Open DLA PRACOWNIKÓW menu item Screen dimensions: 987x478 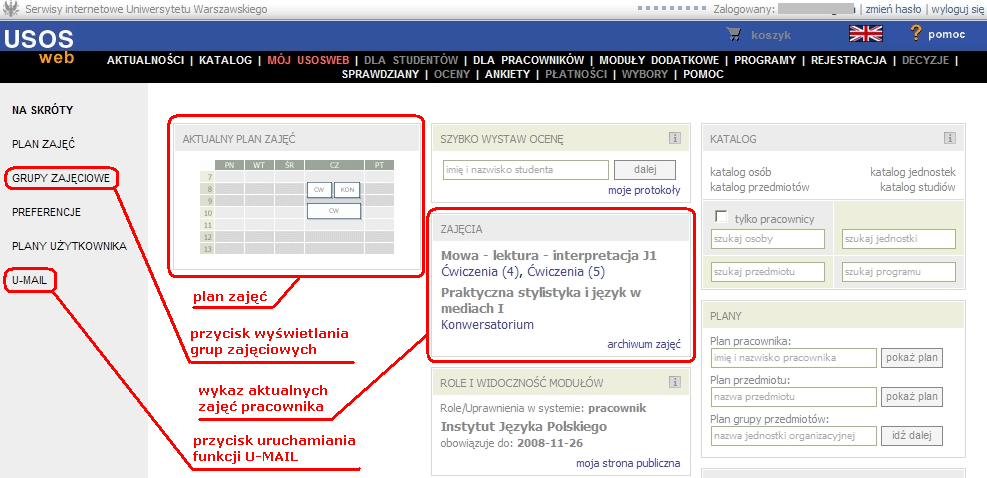click(x=529, y=60)
